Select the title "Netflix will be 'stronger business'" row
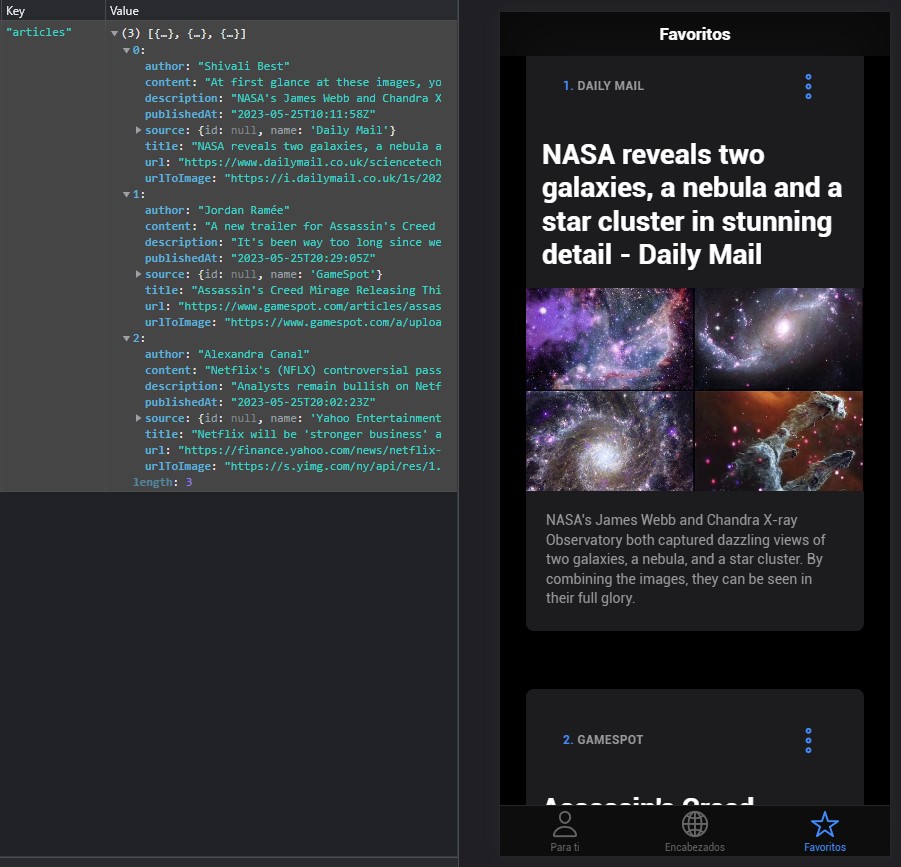Image resolution: width=901 pixels, height=867 pixels. click(x=293, y=434)
